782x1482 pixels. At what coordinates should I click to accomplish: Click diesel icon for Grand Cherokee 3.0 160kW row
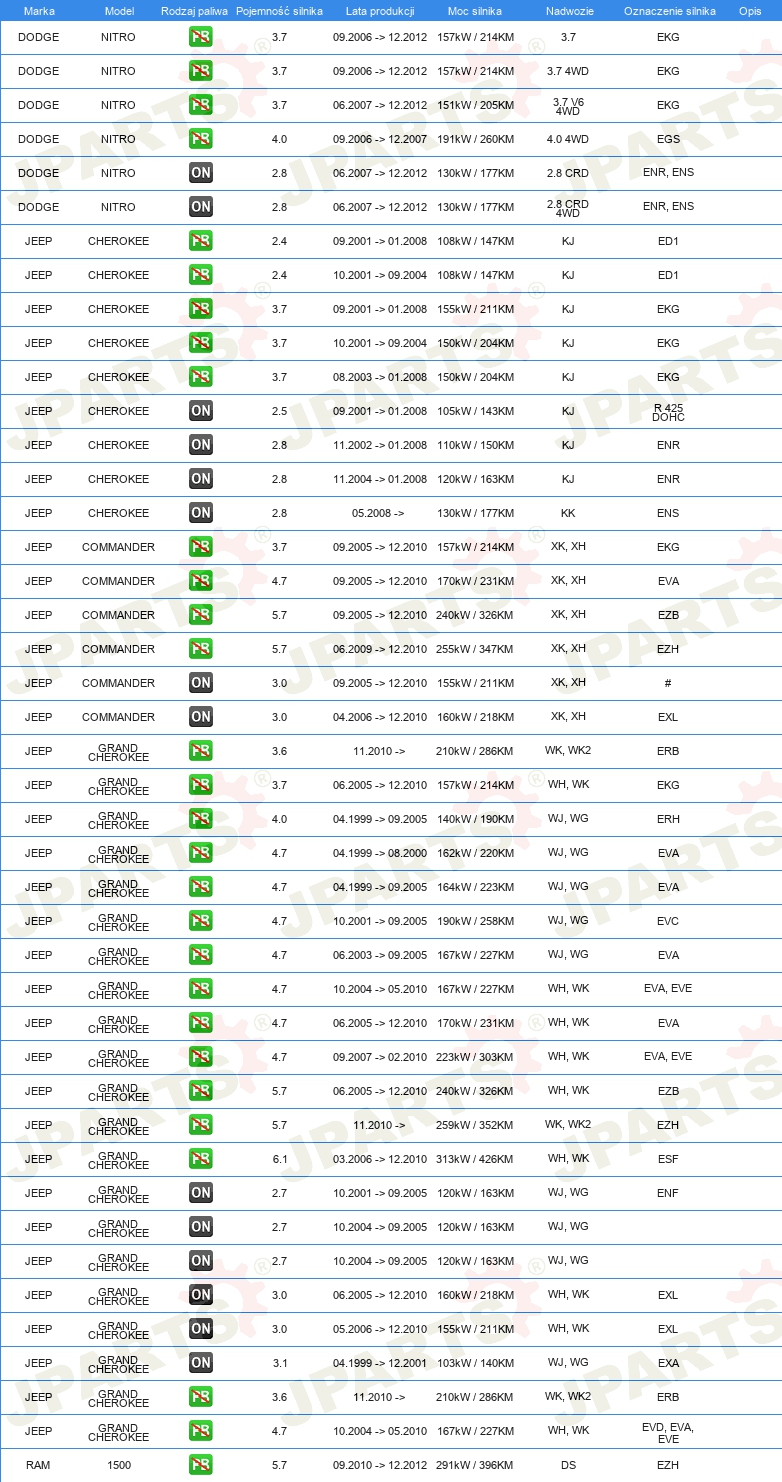201,1295
